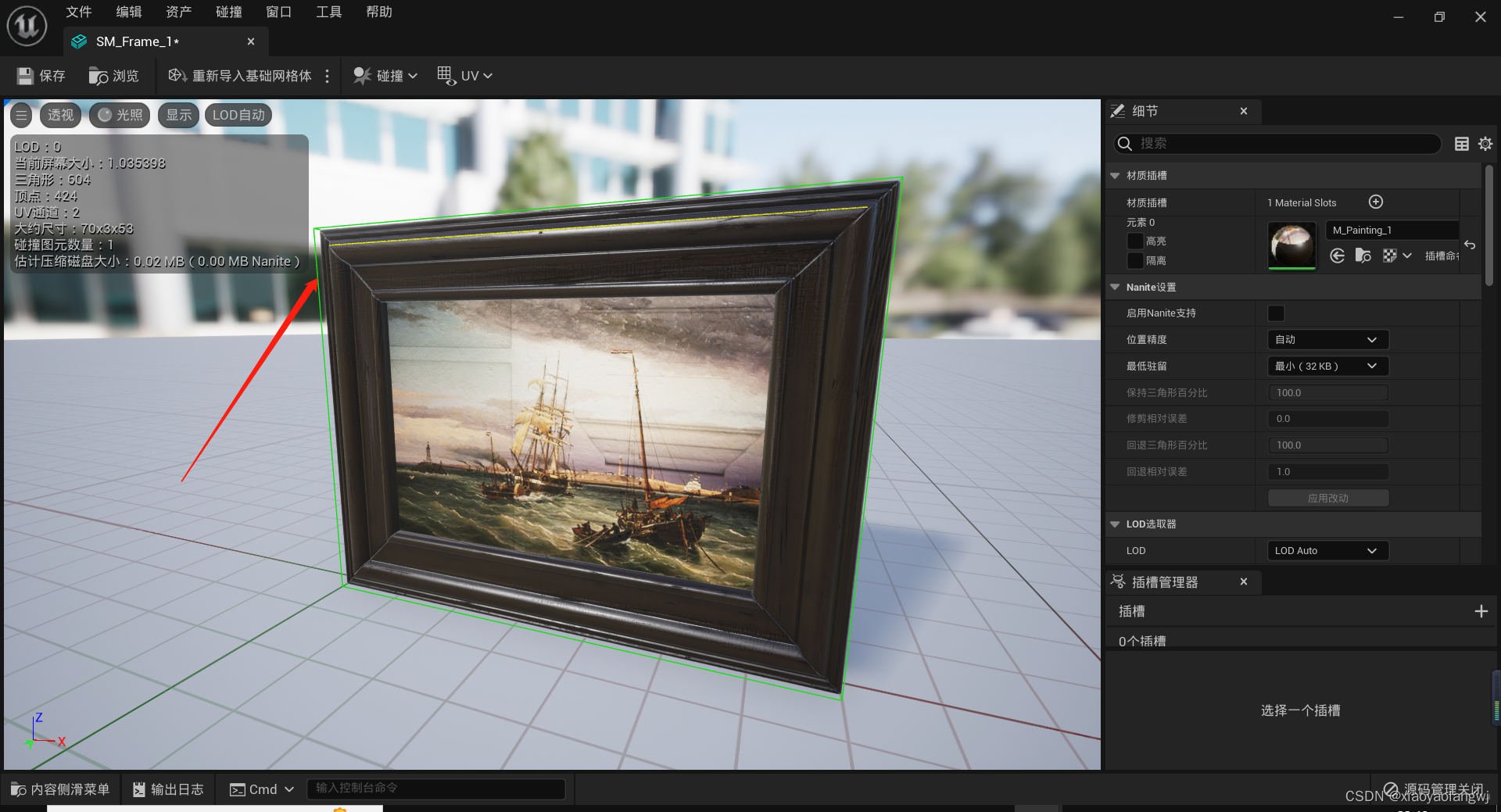The height and width of the screenshot is (812, 1501).
Task: Open the viewport hamburger options menu
Action: coord(22,116)
